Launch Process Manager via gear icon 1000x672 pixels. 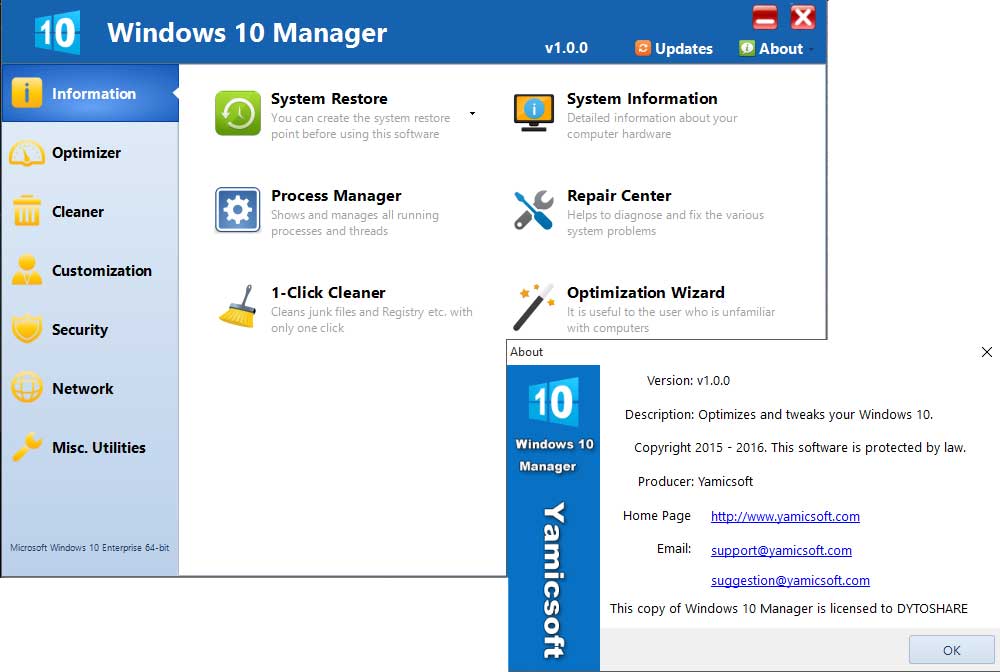tap(238, 210)
